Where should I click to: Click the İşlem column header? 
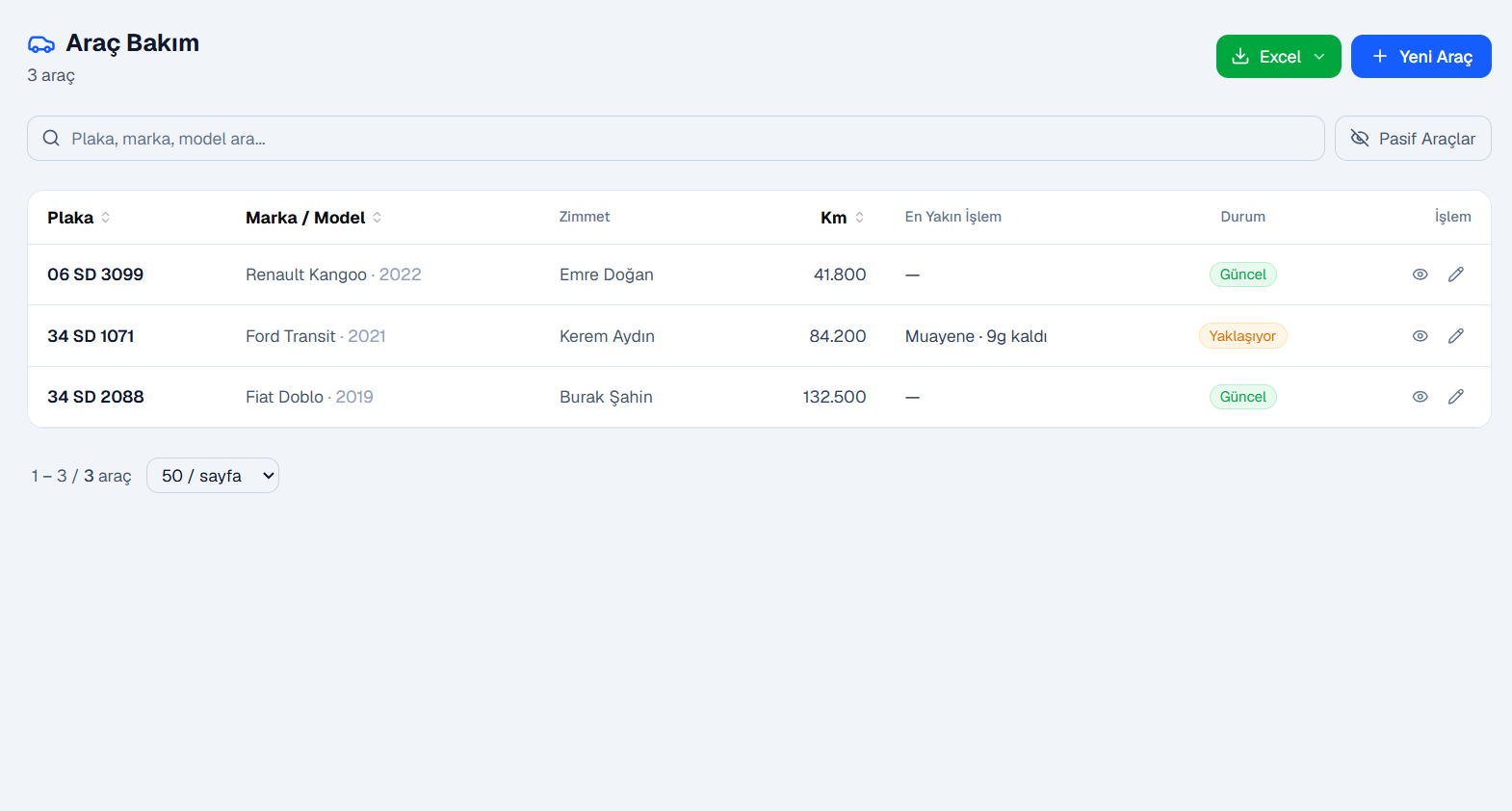click(x=1453, y=217)
